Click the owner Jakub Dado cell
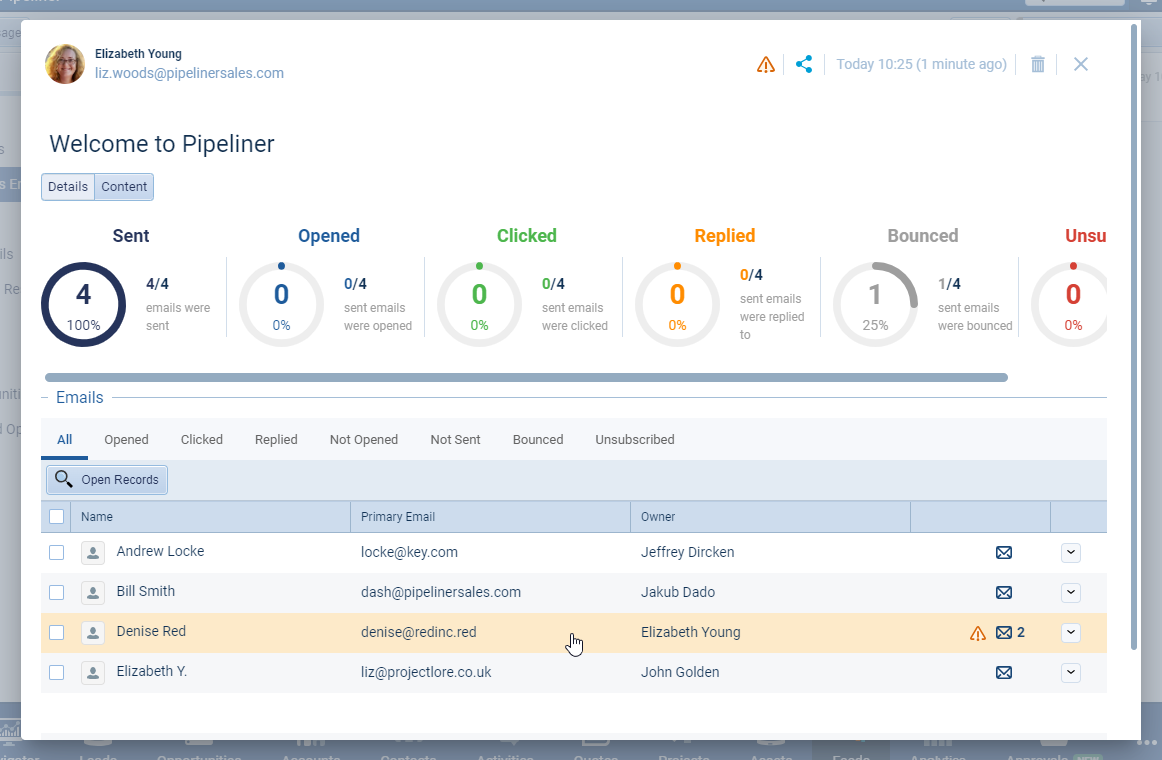Image resolution: width=1162 pixels, height=760 pixels. pyautogui.click(x=678, y=593)
